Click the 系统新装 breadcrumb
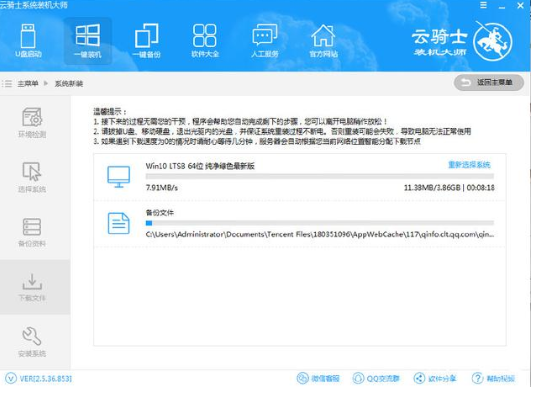 click(69, 84)
